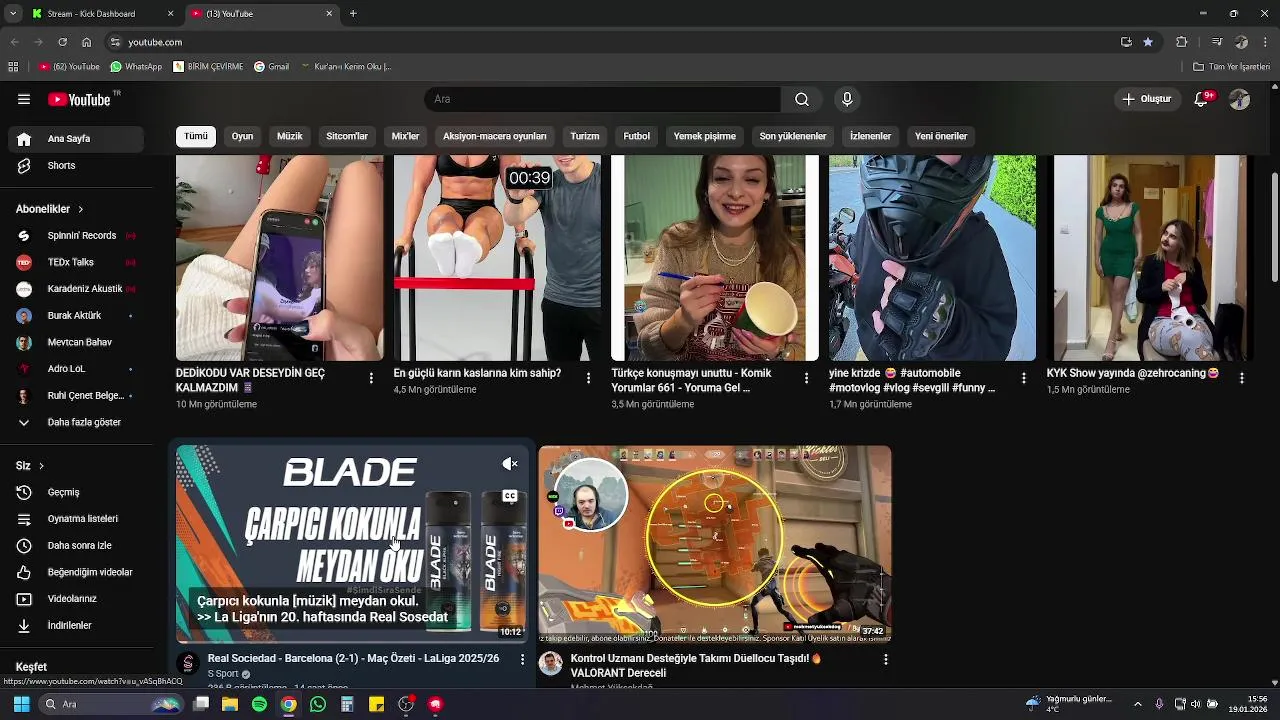Open Adro LoL channel

pyautogui.click(x=78, y=369)
